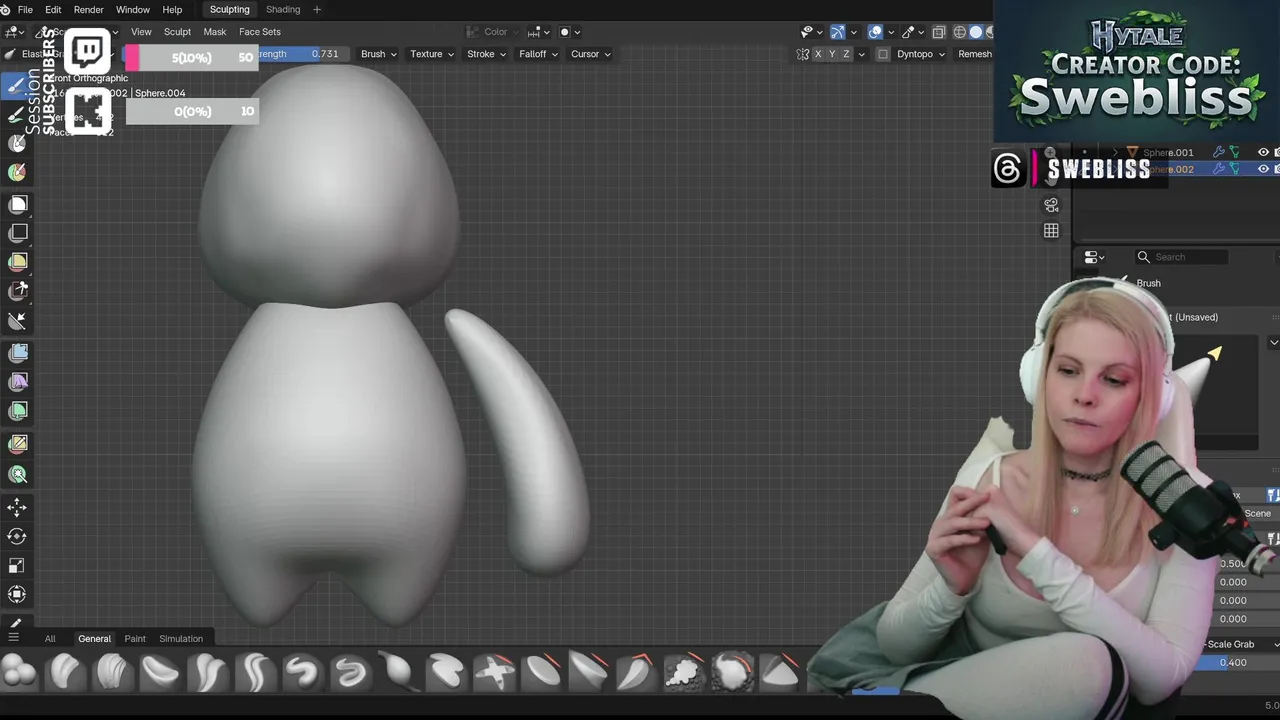Select the Color Filter tool

point(17,410)
